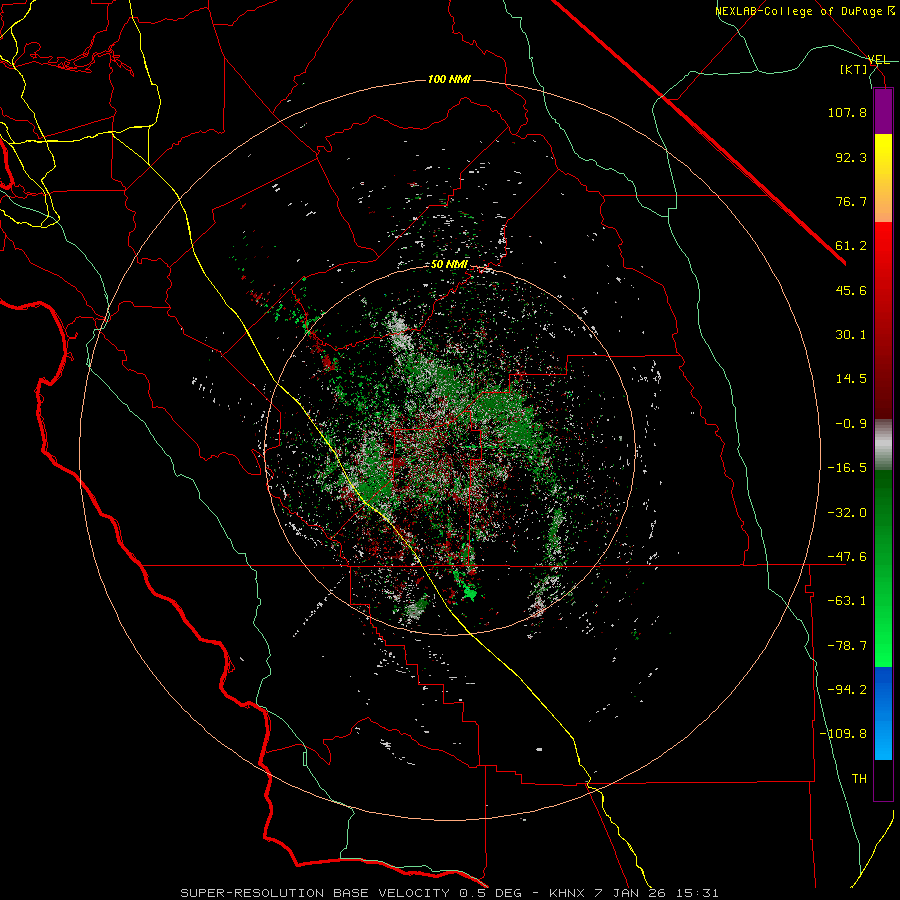Select the -78.7 scale value

[847, 646]
